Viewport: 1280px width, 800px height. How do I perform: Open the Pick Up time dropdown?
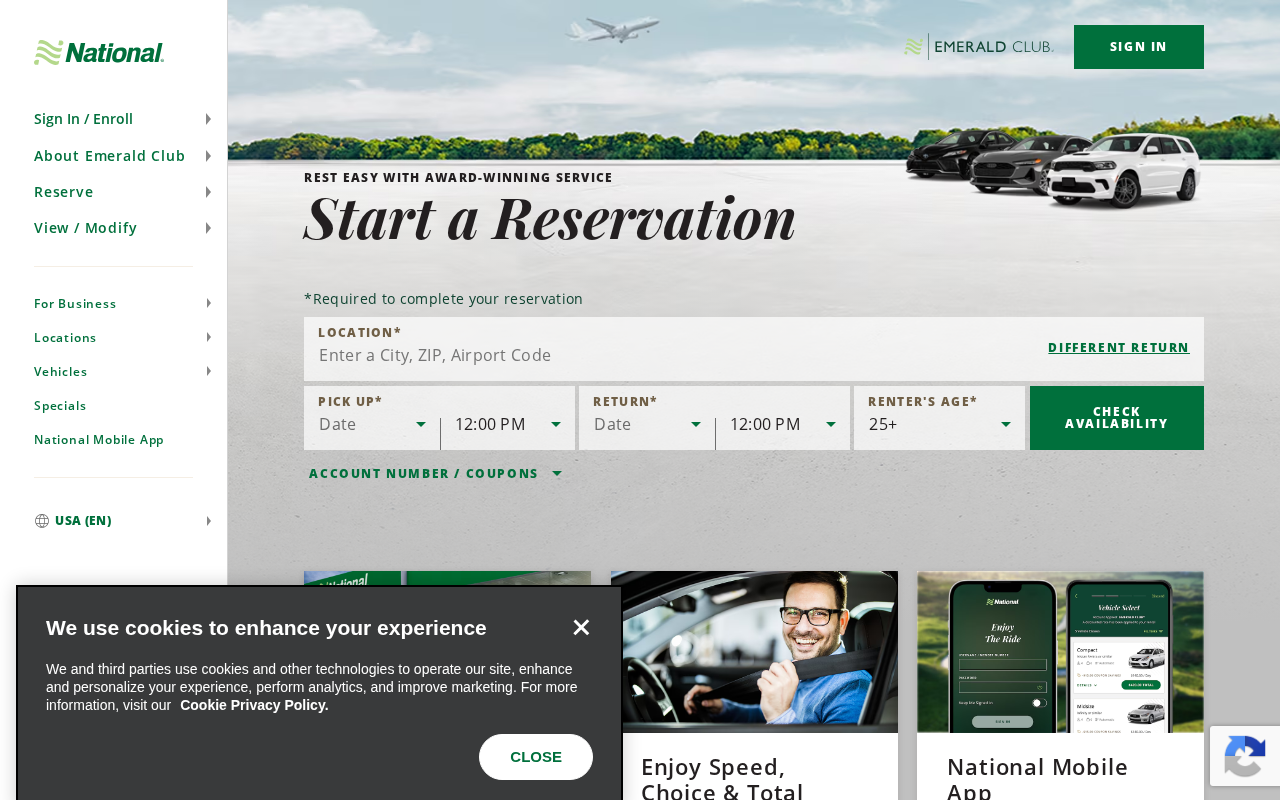point(508,424)
